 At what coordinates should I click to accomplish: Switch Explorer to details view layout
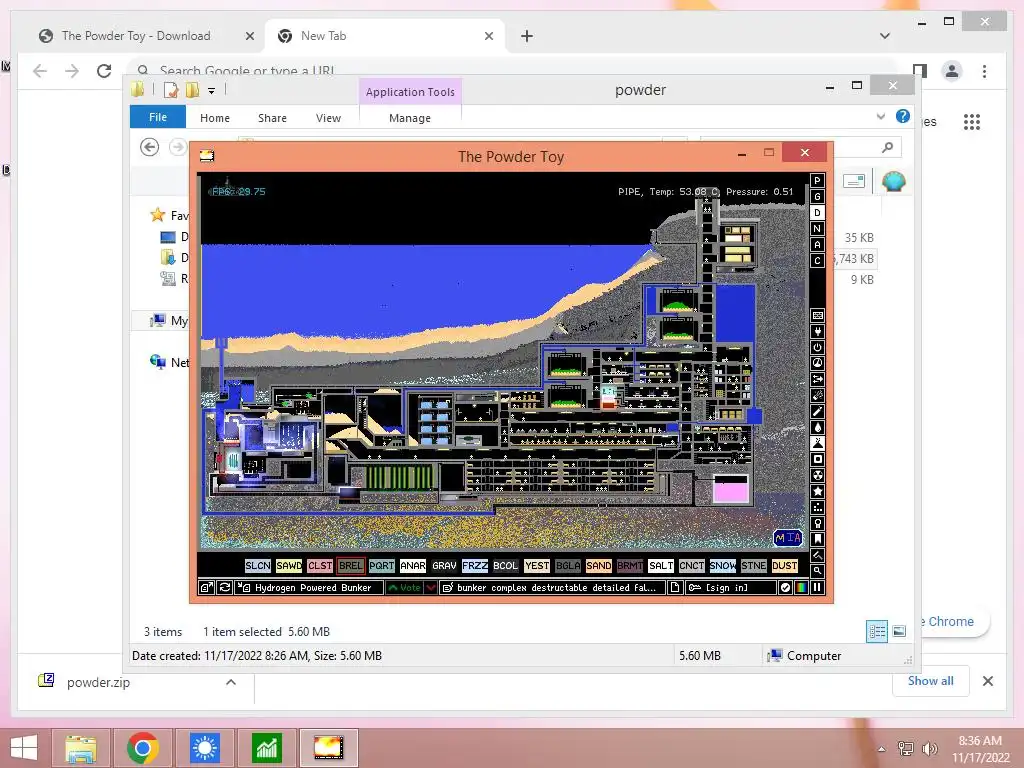pos(877,631)
